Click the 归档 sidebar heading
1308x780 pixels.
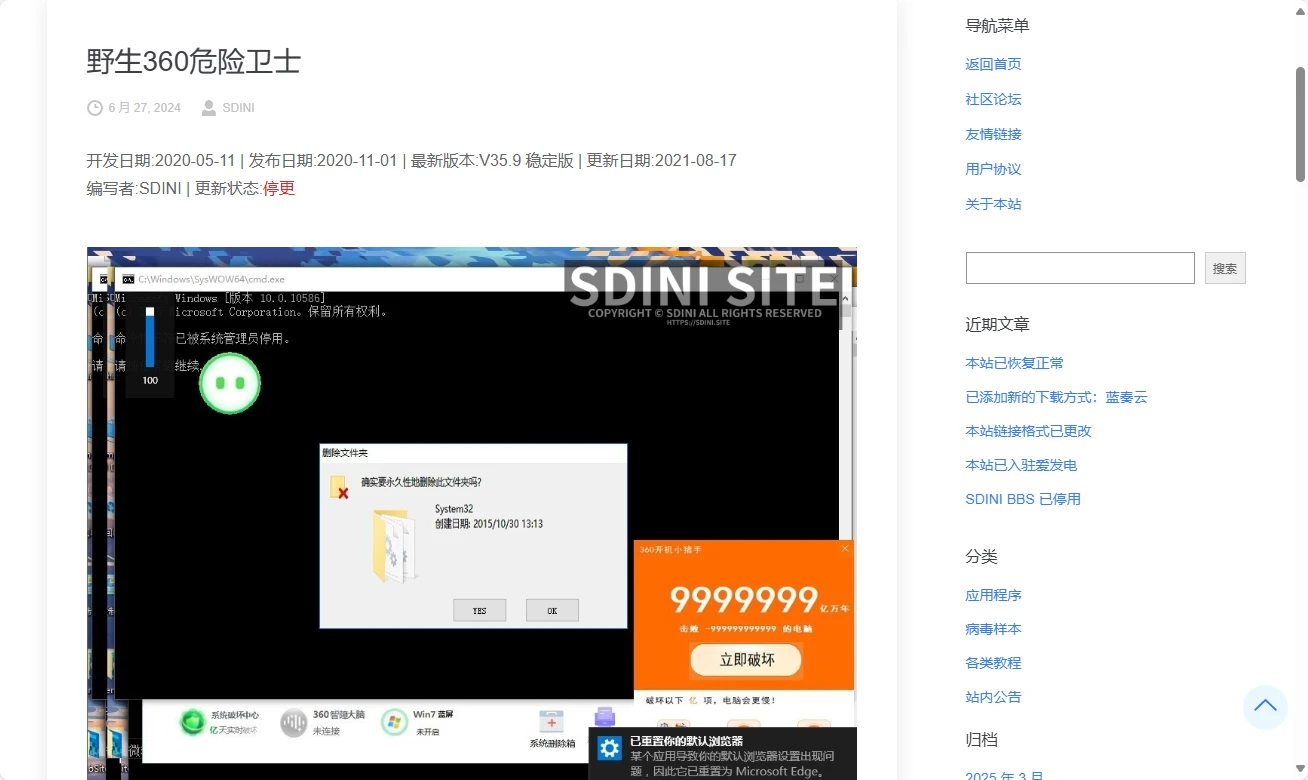[x=981, y=740]
